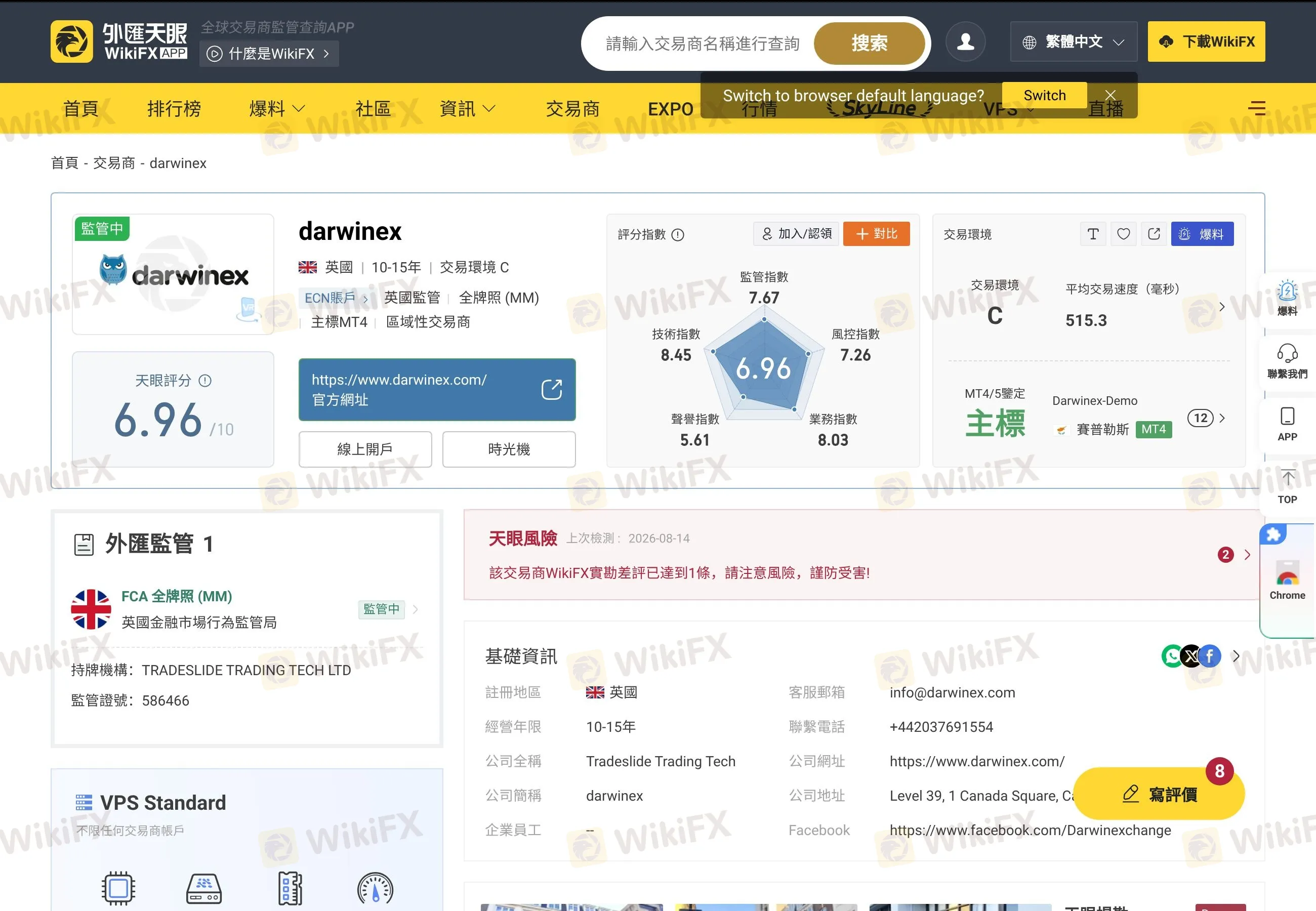Click the phone number +442037691554
The width and height of the screenshot is (1316, 911).
coord(941,727)
